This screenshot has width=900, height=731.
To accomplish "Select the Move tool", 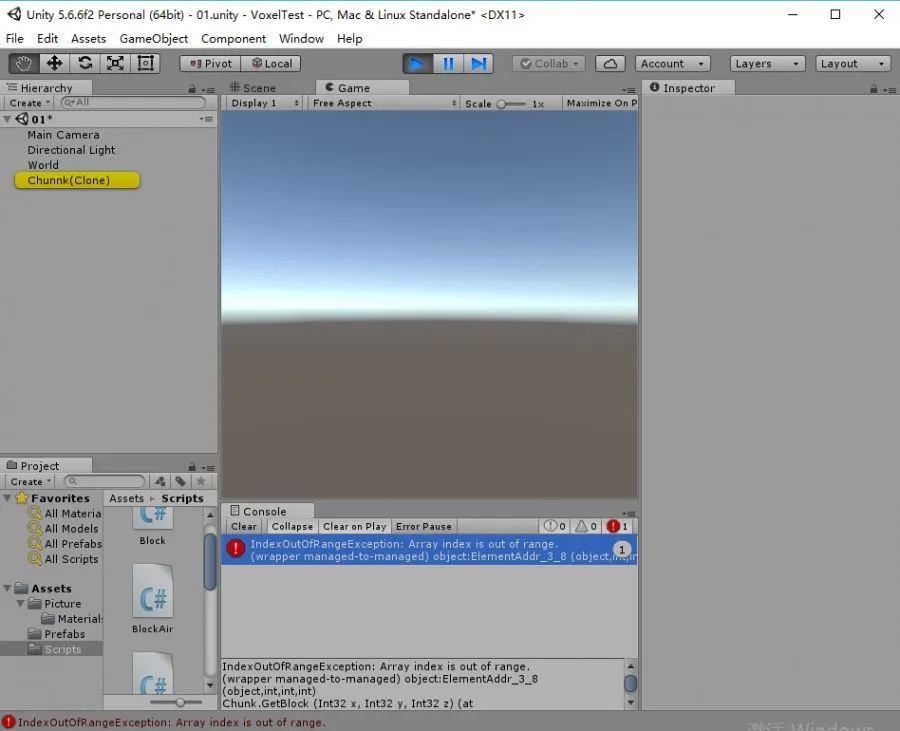I will point(55,63).
